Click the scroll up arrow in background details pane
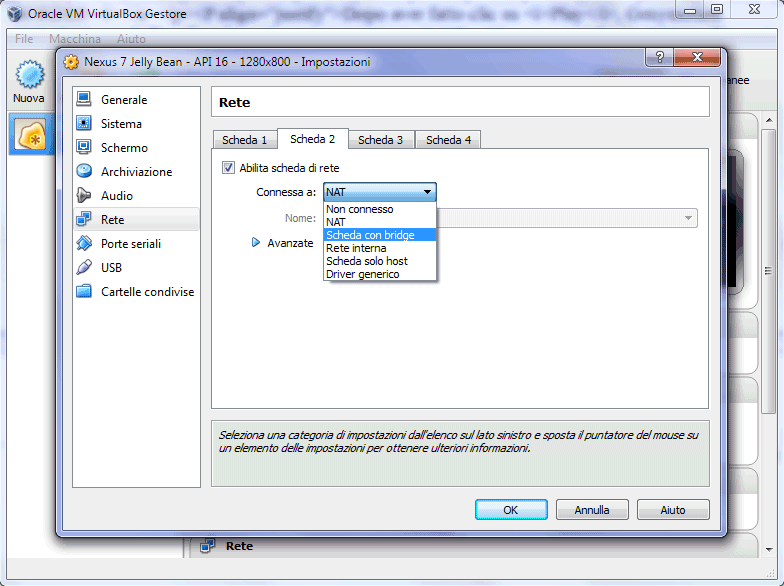 (x=769, y=120)
